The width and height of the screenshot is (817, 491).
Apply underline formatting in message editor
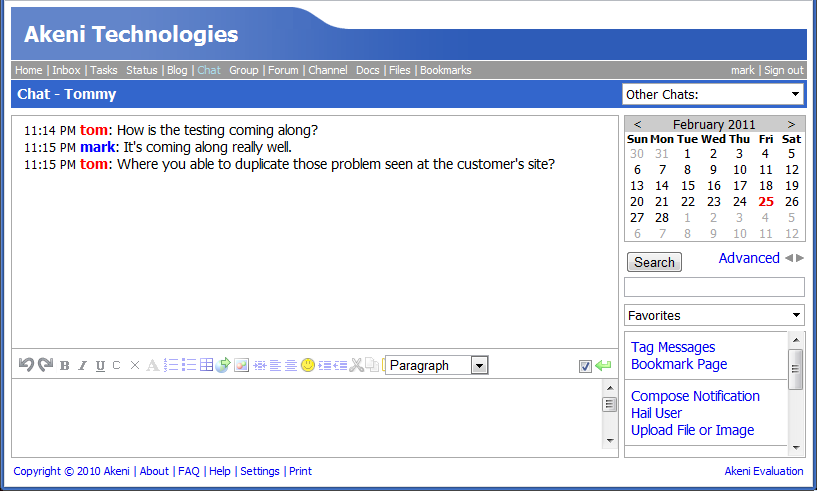pos(100,366)
